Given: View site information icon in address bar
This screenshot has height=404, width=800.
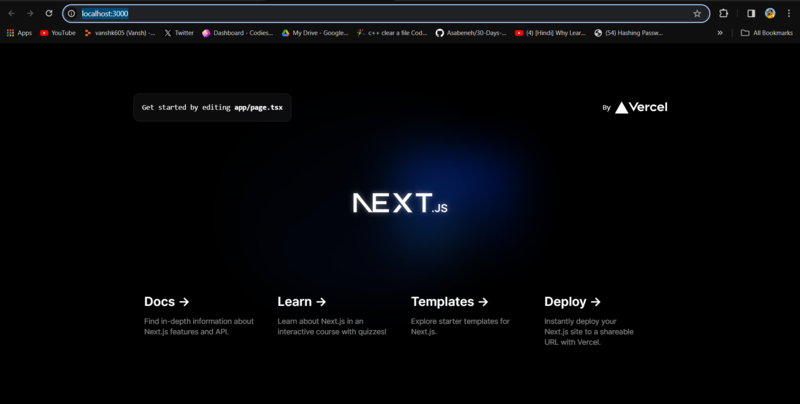Looking at the screenshot, I should pos(71,14).
